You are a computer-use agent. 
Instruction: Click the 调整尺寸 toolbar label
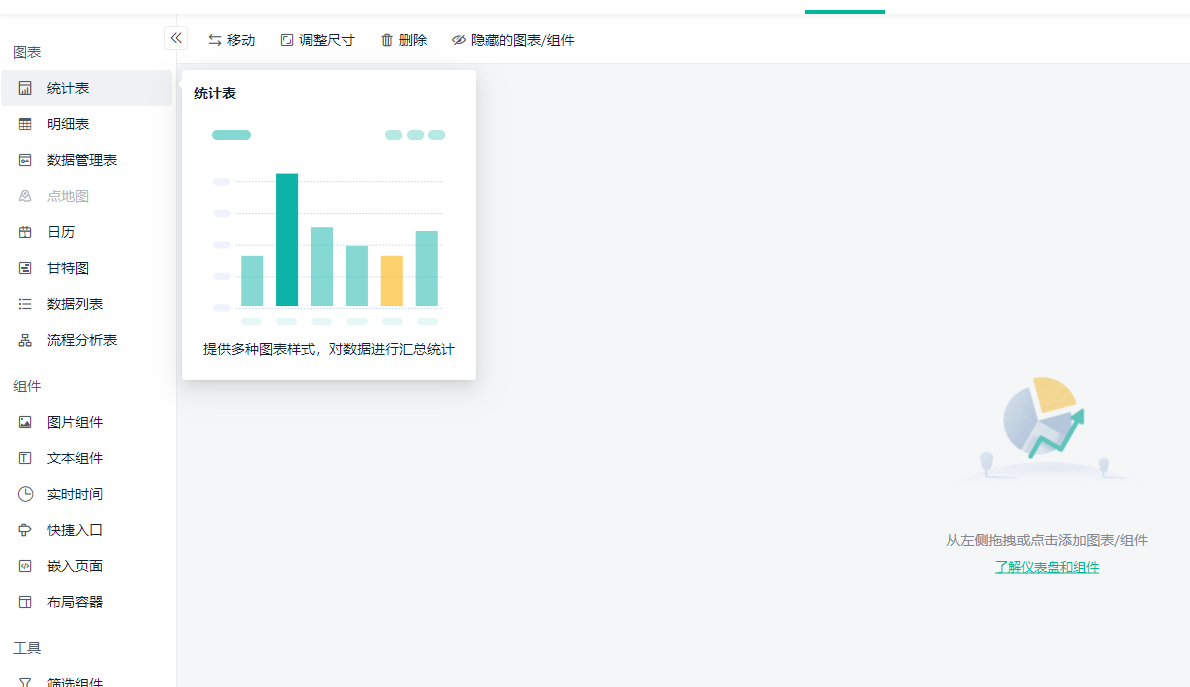coord(326,40)
